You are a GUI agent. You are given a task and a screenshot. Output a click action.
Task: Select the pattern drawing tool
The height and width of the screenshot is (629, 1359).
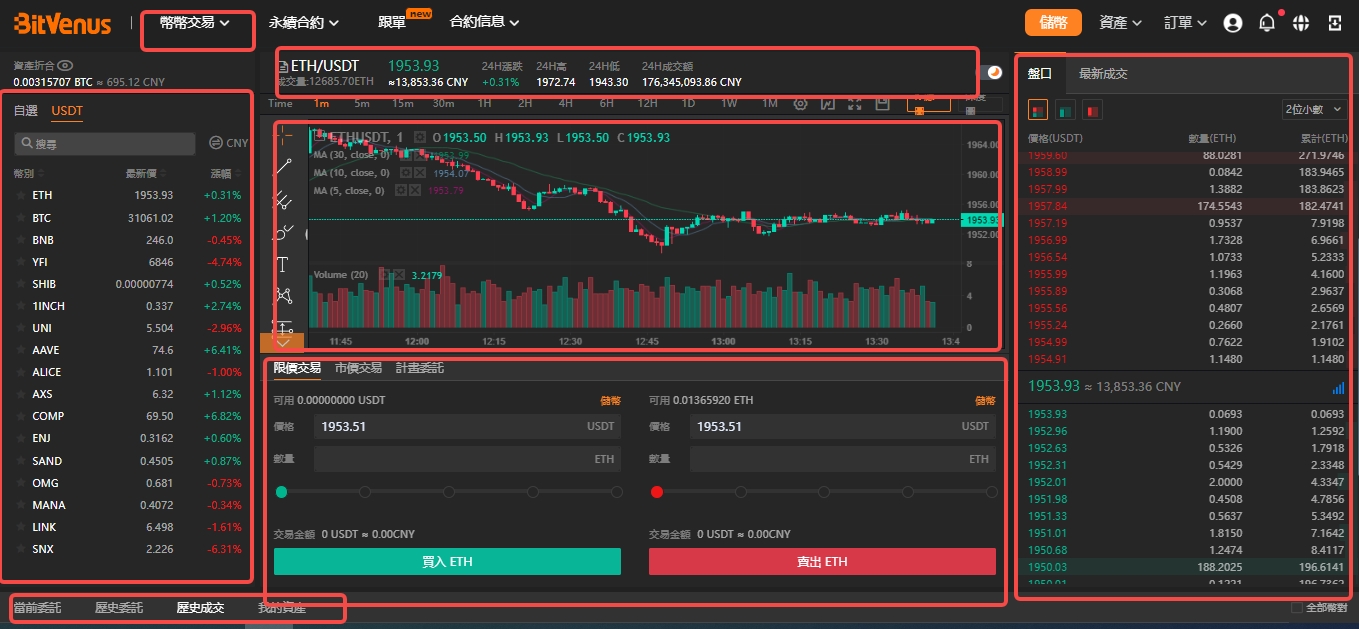[283, 297]
